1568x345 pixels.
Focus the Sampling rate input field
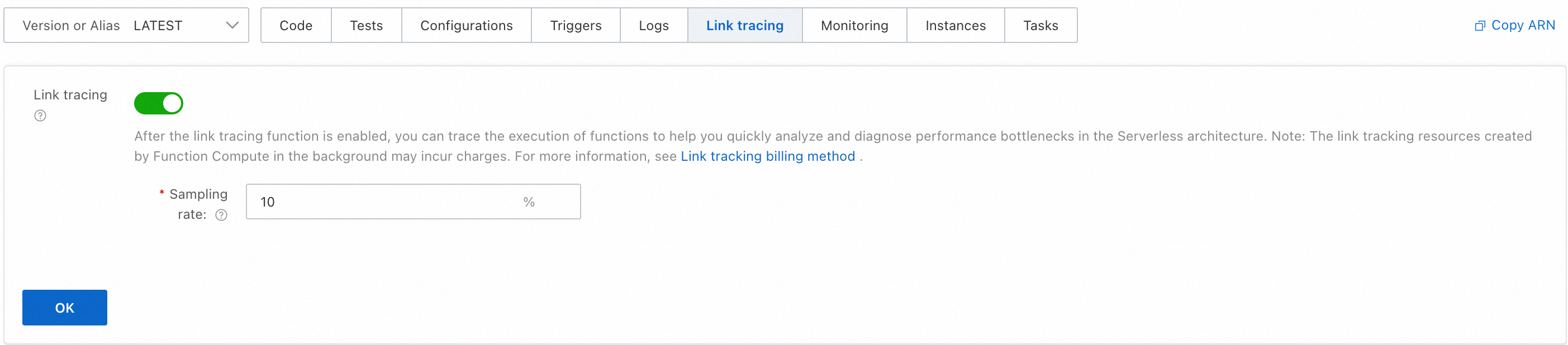tap(383, 202)
